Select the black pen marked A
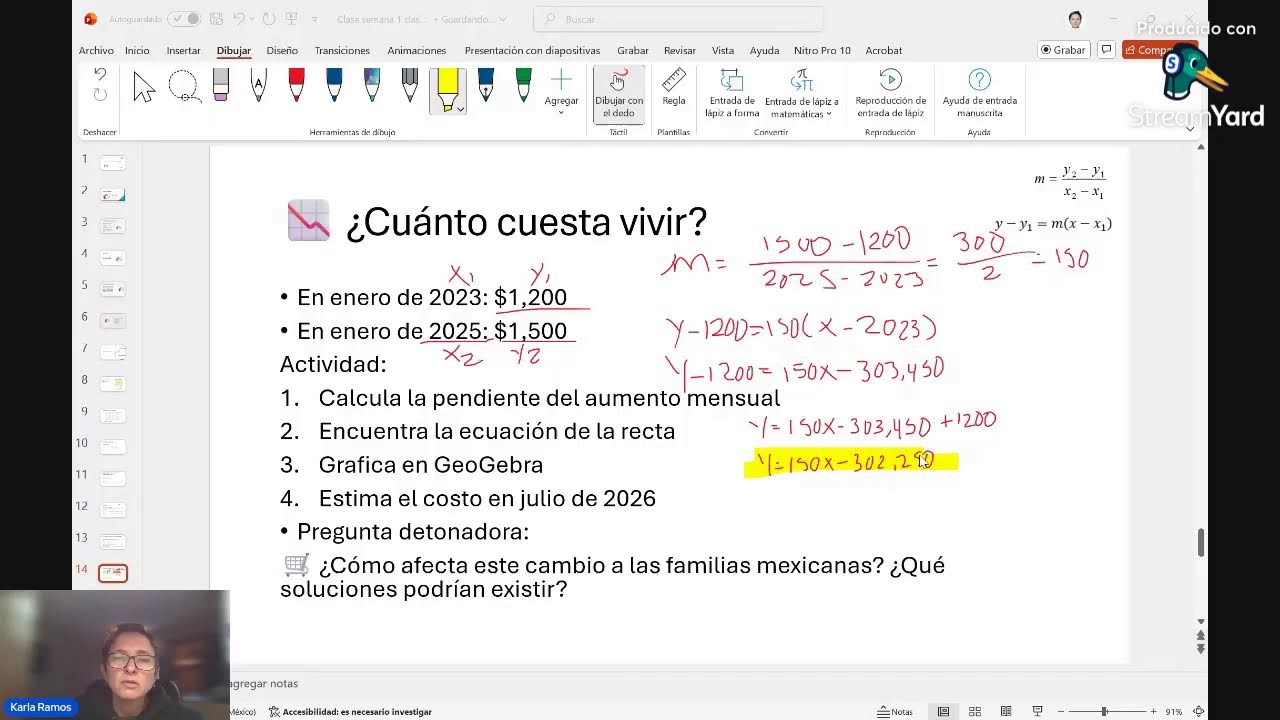Viewport: 1280px width, 720px height. tap(258, 86)
